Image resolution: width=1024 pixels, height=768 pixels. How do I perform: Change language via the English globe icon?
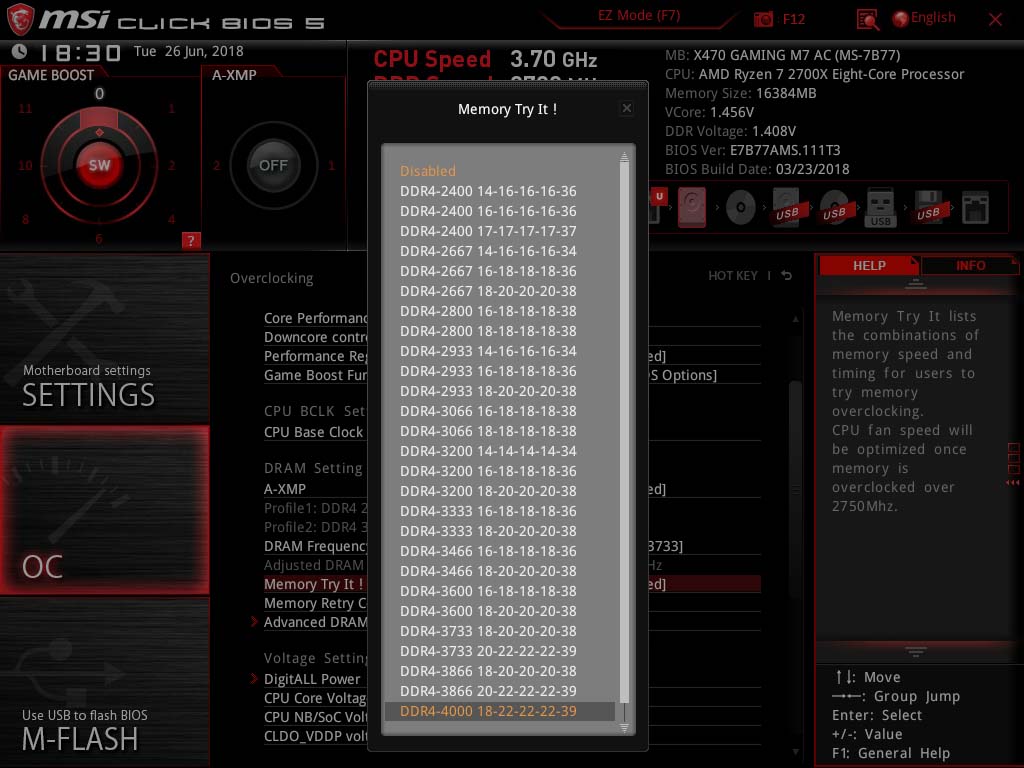[x=924, y=18]
